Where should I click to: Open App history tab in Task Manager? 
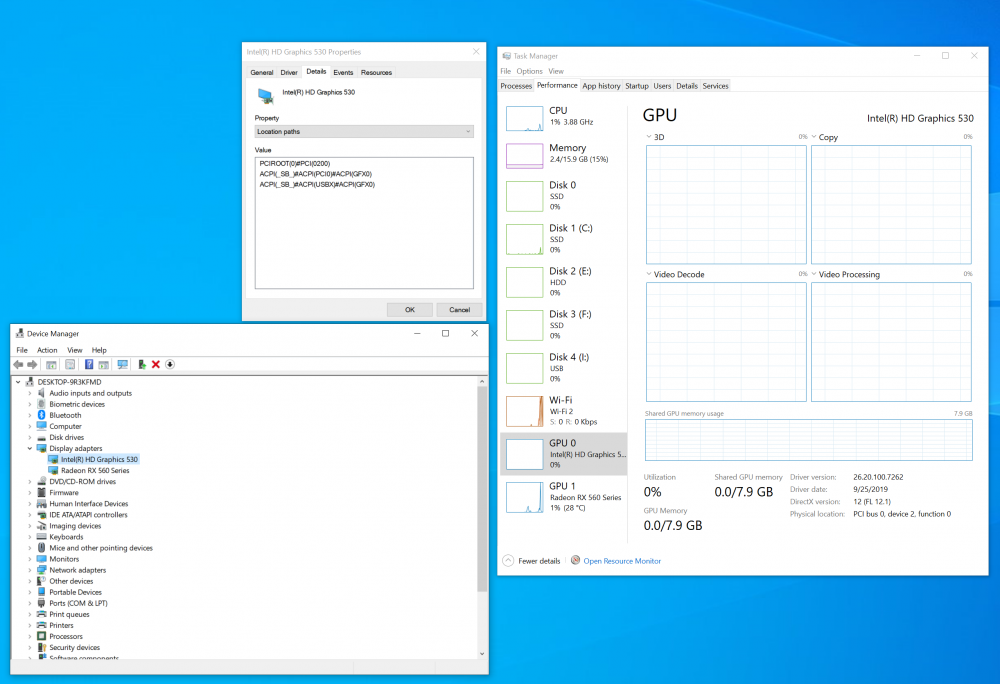click(x=601, y=86)
